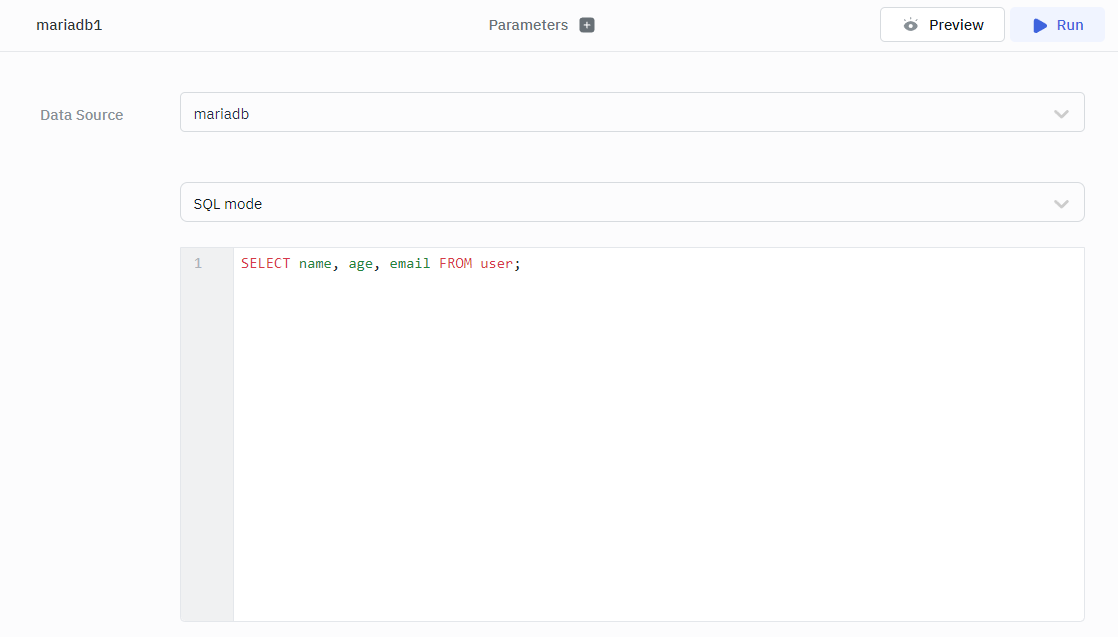Click the eye icon in the Preview button
Image resolution: width=1118 pixels, height=637 pixels.
(910, 25)
